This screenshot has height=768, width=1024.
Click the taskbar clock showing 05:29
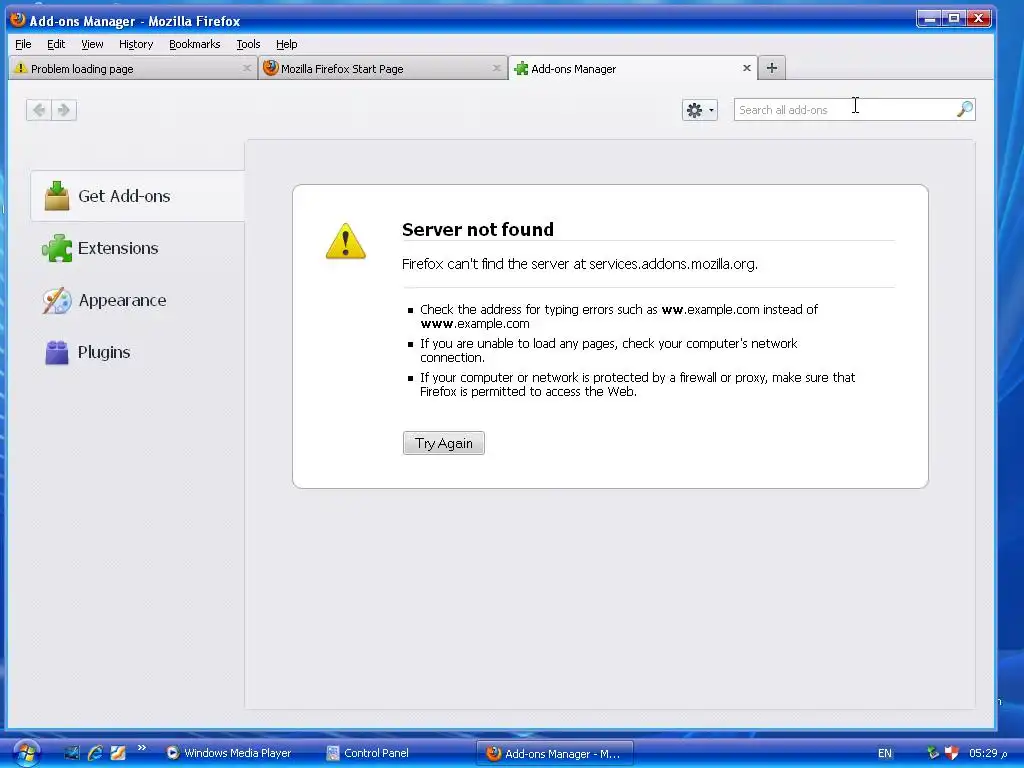988,753
